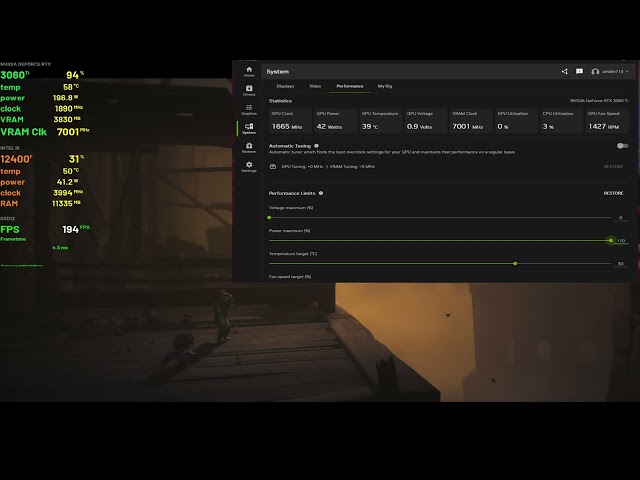Image resolution: width=640 pixels, height=480 pixels.
Task: Open the Home section in the sidebar
Action: pyautogui.click(x=249, y=72)
